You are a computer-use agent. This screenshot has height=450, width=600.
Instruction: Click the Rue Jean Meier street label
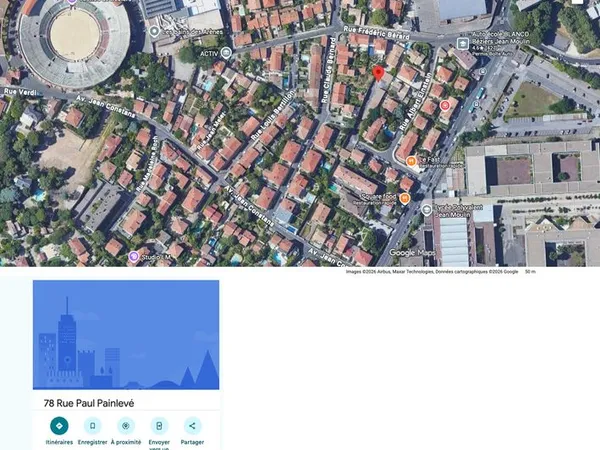click(211, 130)
